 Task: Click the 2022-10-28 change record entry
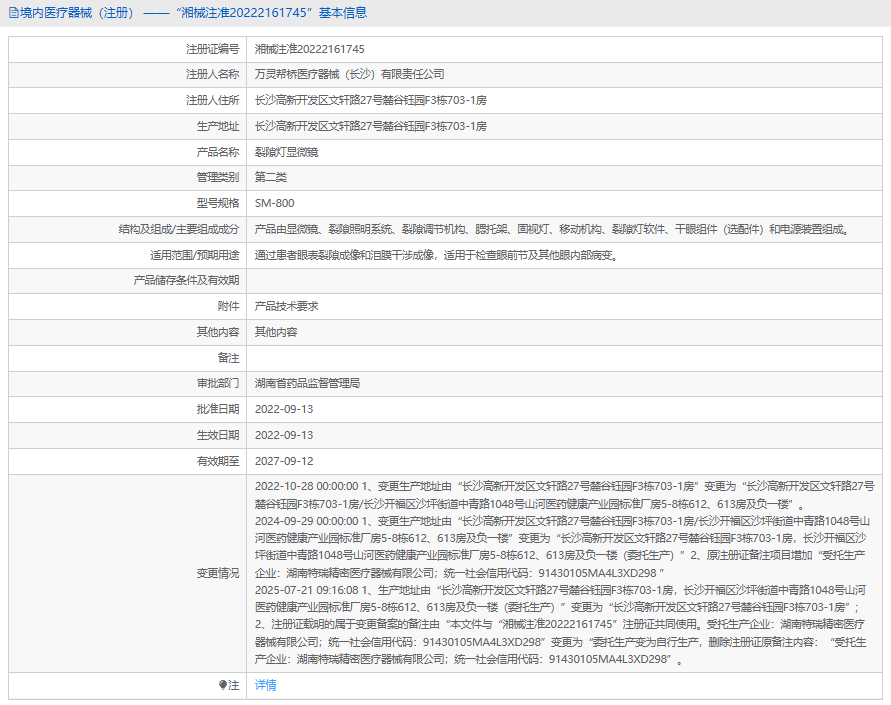coord(564,495)
